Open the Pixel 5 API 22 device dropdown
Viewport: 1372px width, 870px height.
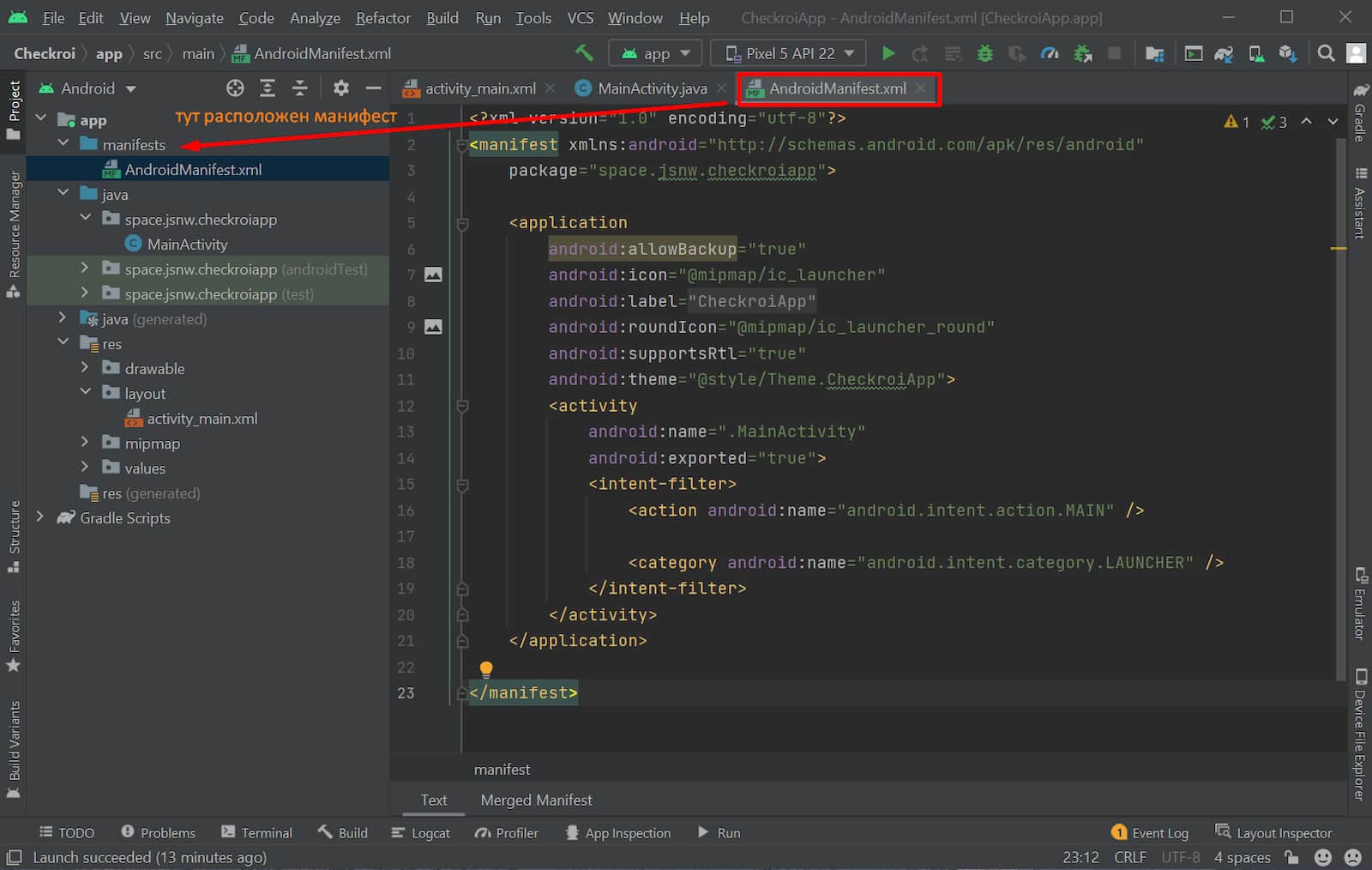789,53
